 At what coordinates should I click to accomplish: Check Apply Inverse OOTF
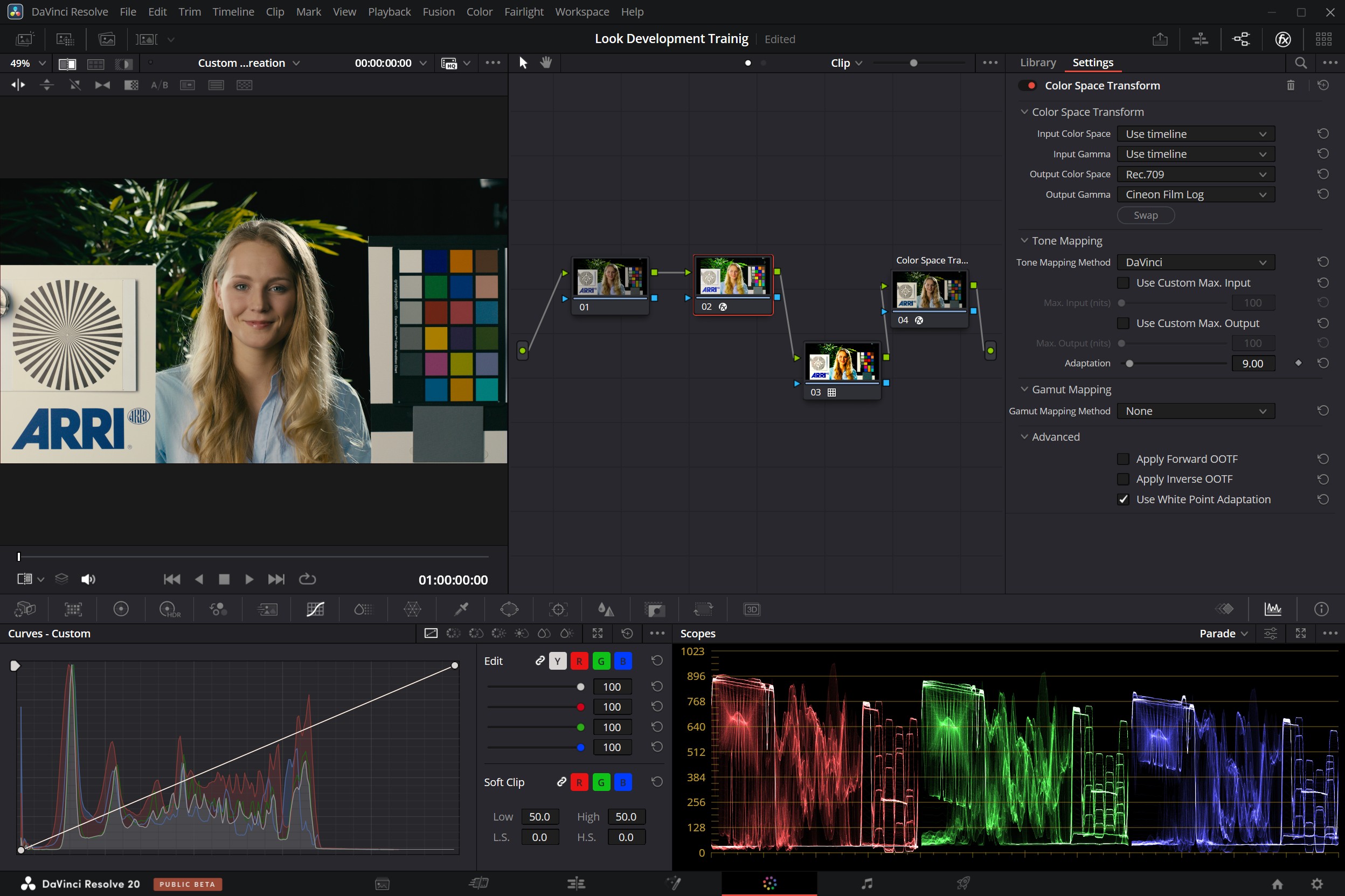pos(1124,480)
